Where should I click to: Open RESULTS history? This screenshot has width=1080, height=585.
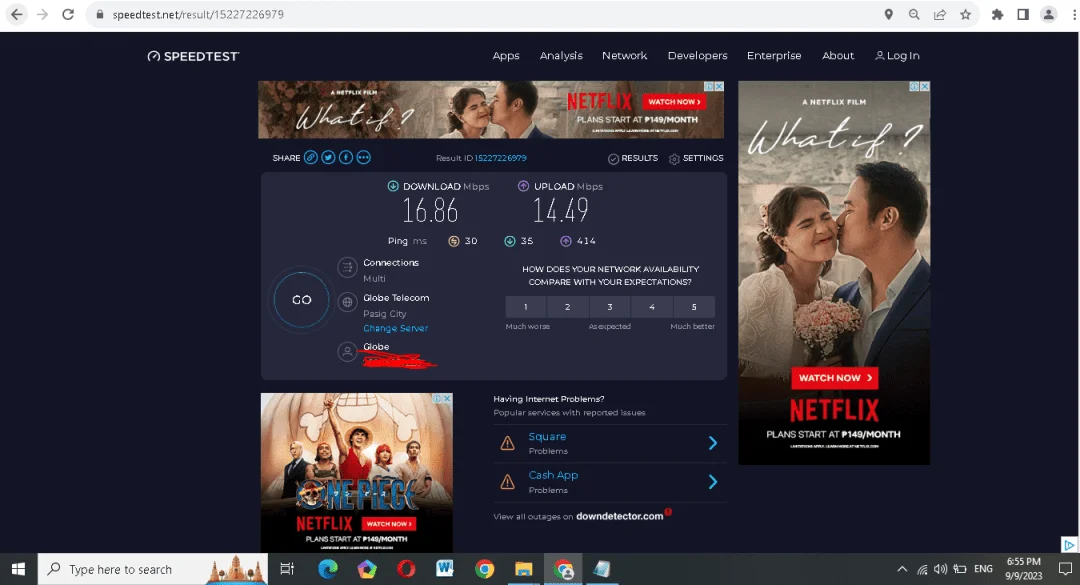(633, 158)
